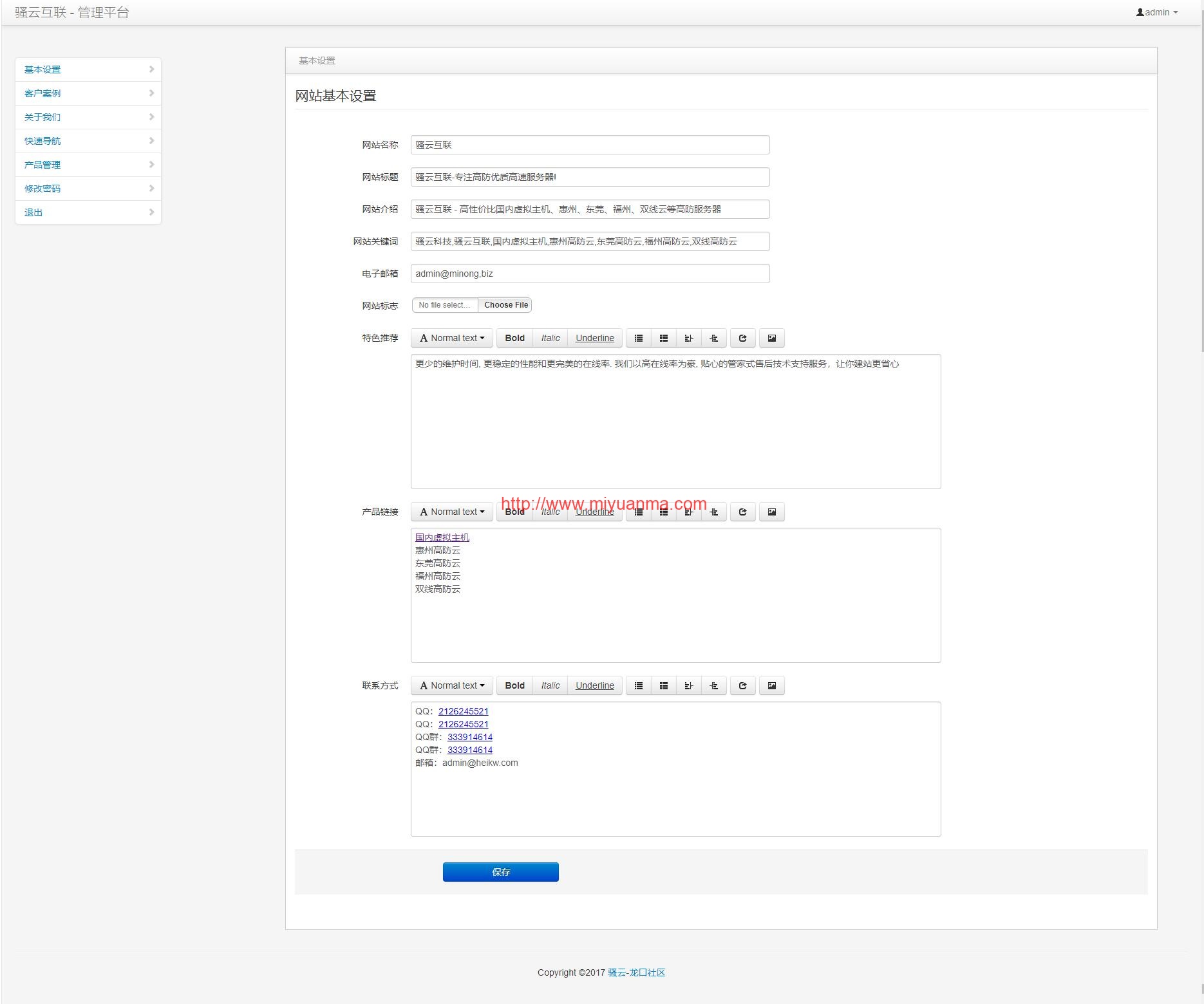Screen dimensions: 1204x1004
Task: Click inside the 特色推荐 text area
Action: coord(676,422)
